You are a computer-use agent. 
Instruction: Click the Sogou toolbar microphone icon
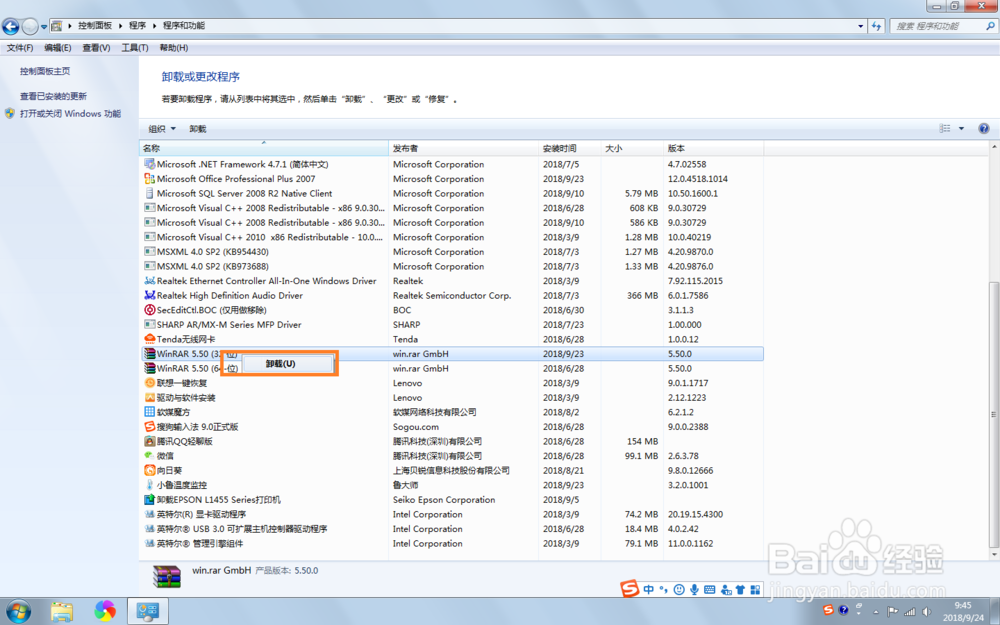[694, 589]
